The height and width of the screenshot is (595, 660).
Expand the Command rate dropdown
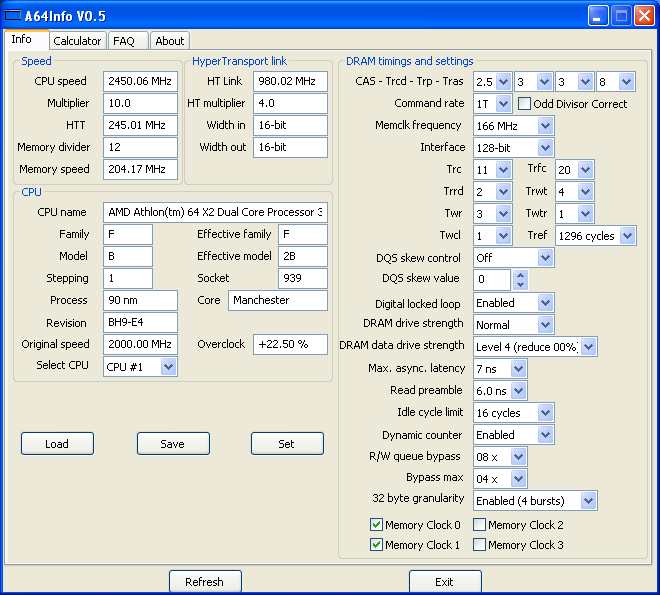point(503,104)
